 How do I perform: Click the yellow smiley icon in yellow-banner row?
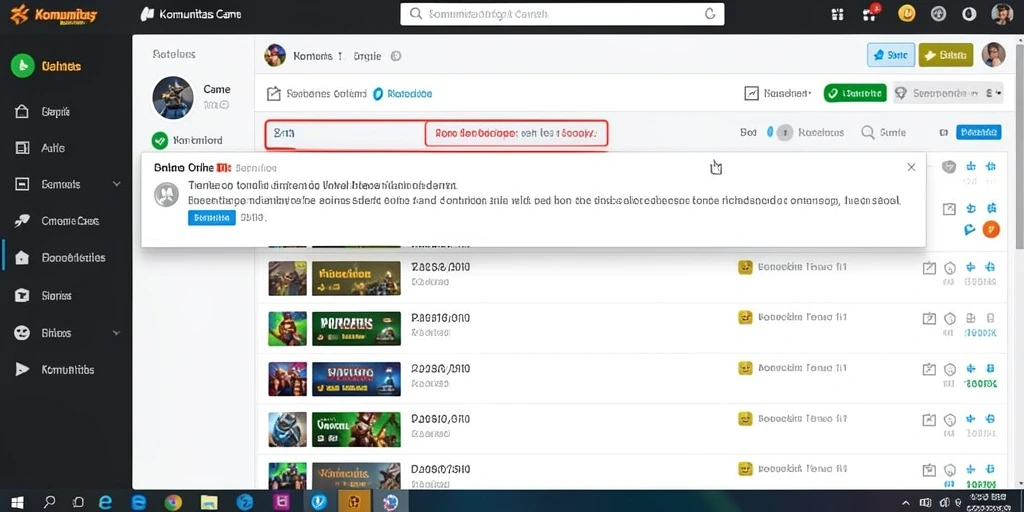click(745, 267)
